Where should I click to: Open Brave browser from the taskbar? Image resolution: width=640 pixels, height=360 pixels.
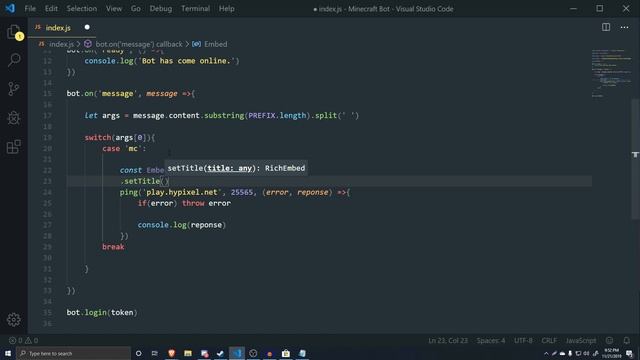(x=171, y=353)
